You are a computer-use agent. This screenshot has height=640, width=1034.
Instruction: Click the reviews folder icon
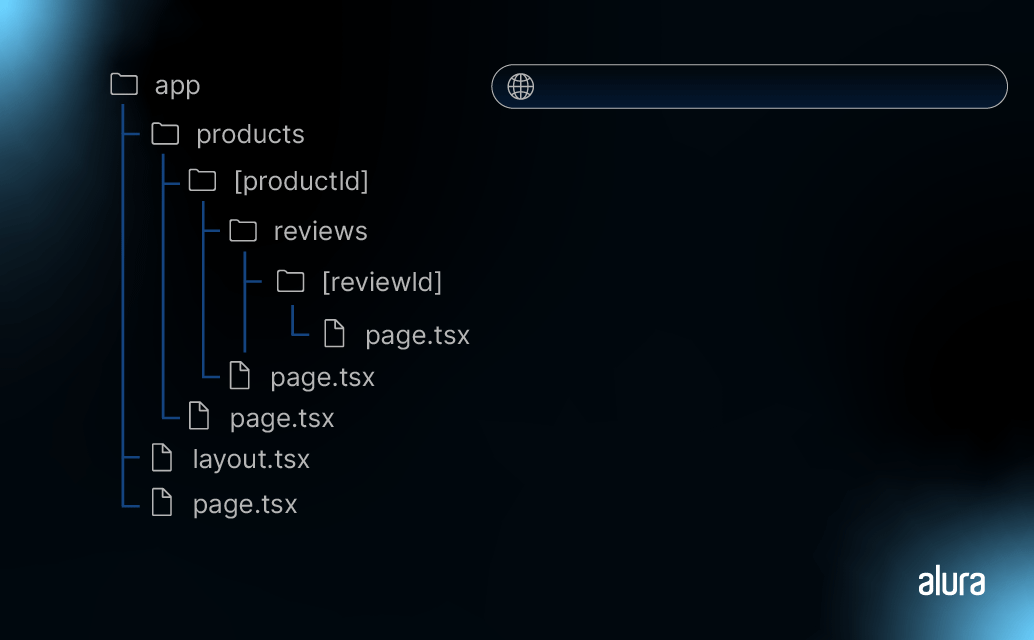(243, 231)
